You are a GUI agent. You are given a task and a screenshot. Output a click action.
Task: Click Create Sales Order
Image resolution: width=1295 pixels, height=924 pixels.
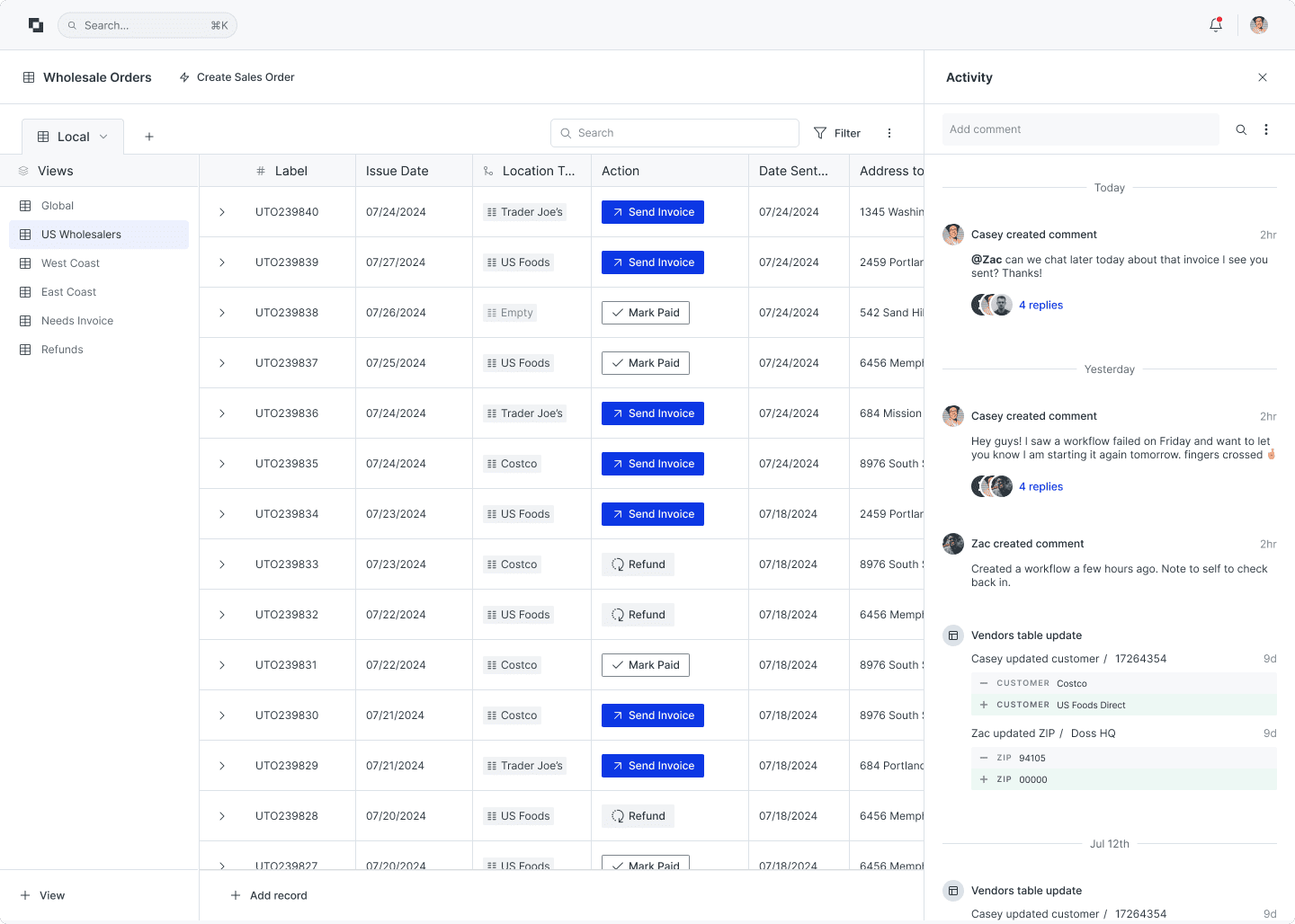point(237,77)
